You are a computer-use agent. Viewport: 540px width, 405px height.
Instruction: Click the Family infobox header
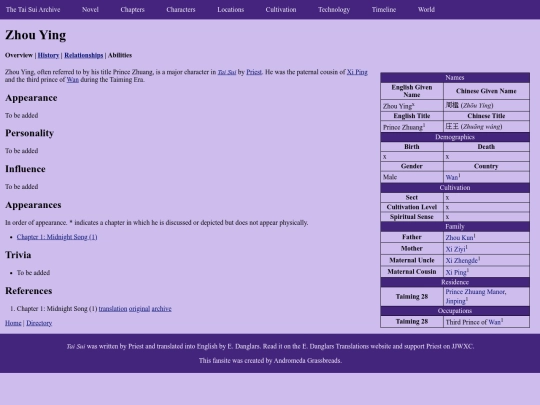coord(455,227)
